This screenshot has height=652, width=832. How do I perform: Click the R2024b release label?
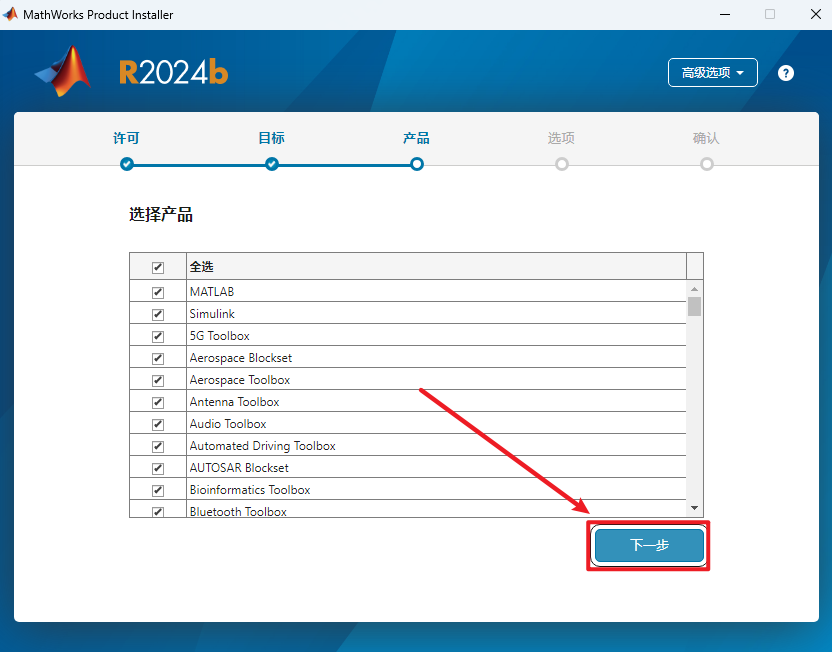(x=174, y=73)
